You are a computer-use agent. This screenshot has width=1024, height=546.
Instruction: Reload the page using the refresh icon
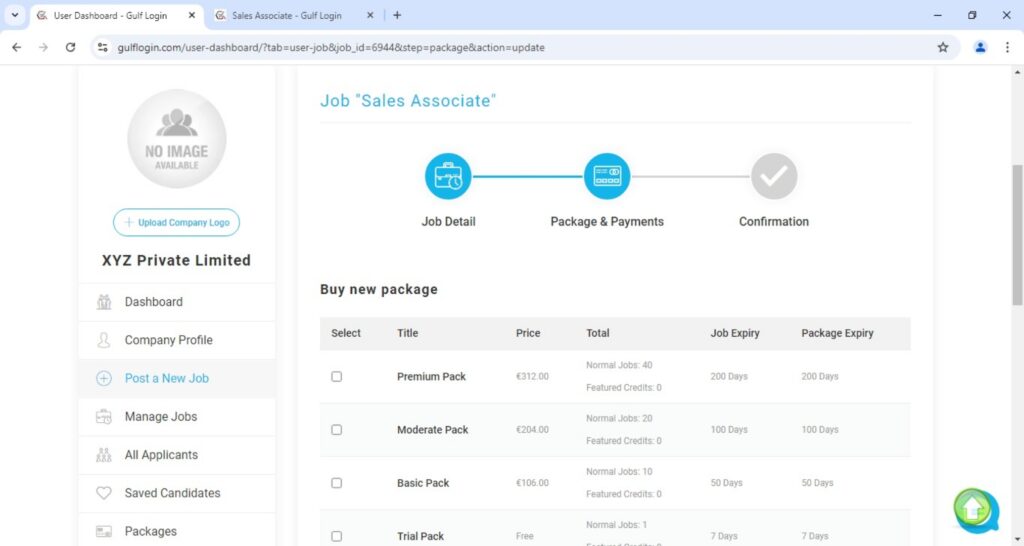70,47
